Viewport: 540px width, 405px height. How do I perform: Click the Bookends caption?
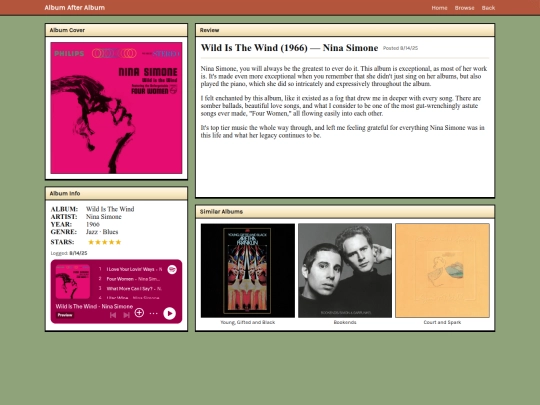[345, 322]
